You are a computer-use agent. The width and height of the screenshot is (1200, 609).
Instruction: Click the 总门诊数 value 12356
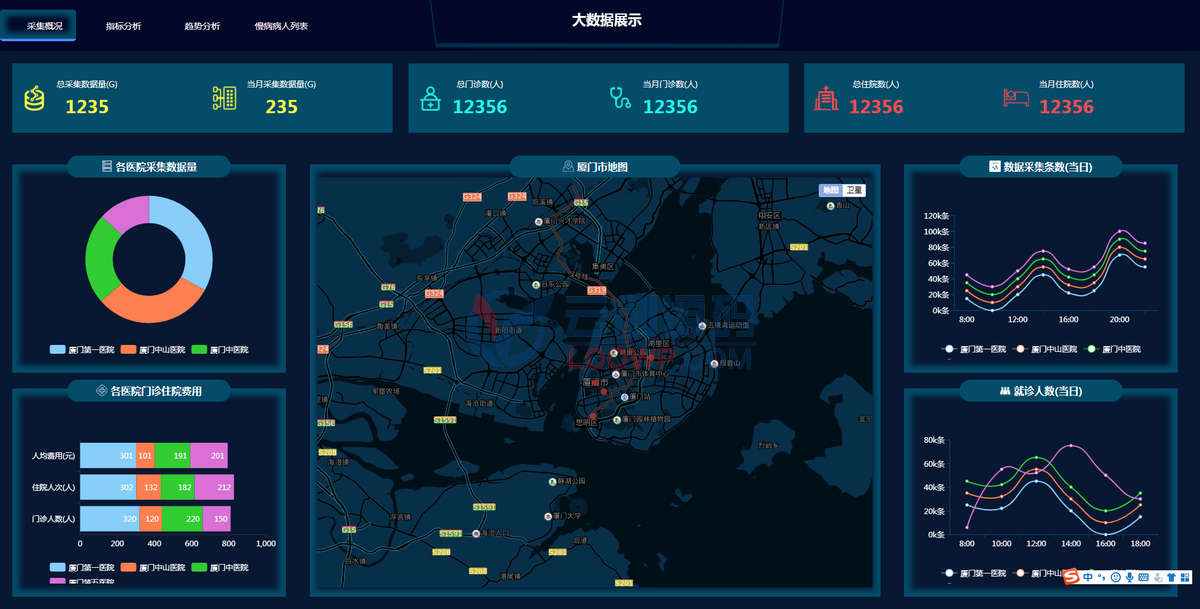[x=480, y=106]
